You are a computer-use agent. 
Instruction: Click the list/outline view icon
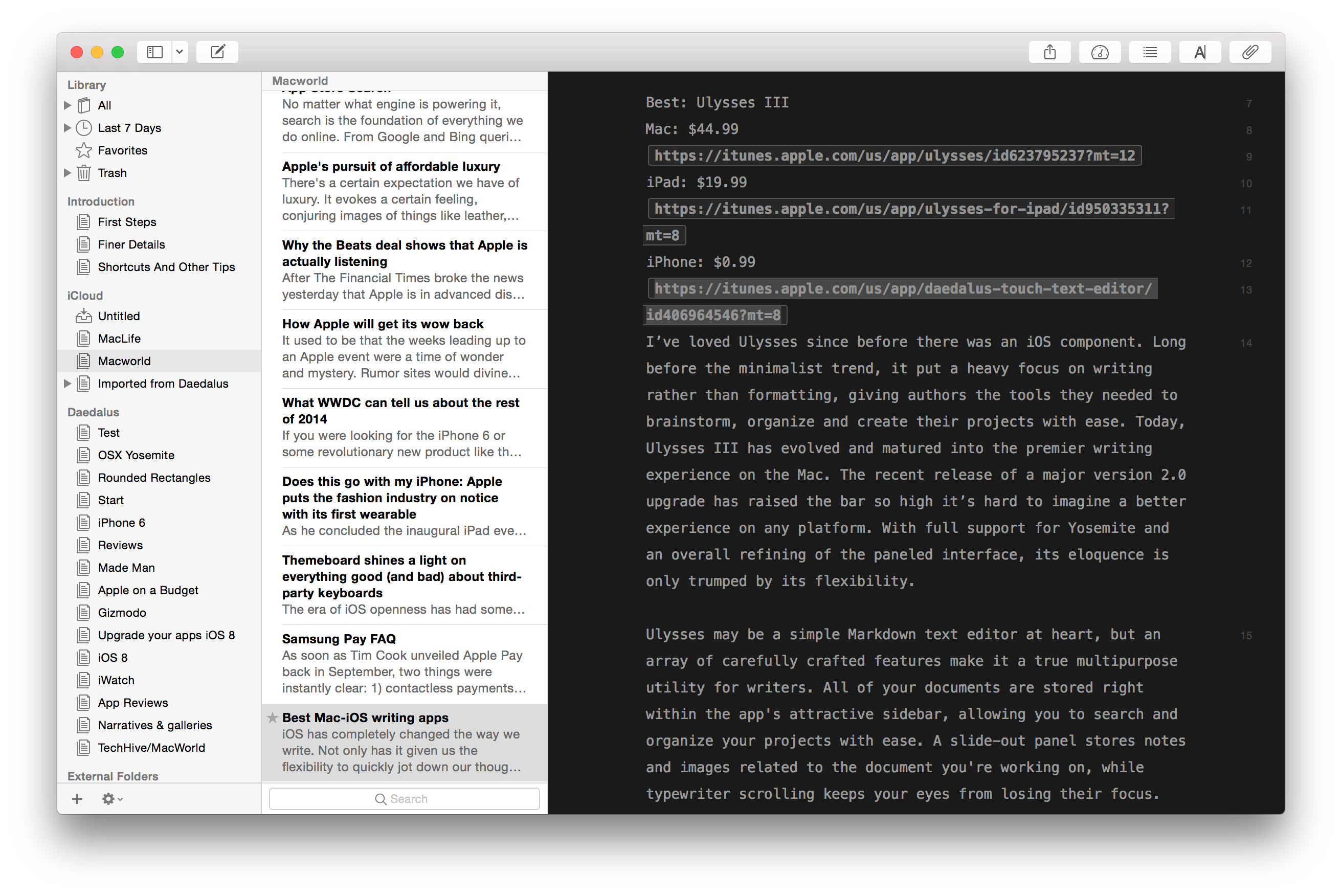(x=1152, y=51)
